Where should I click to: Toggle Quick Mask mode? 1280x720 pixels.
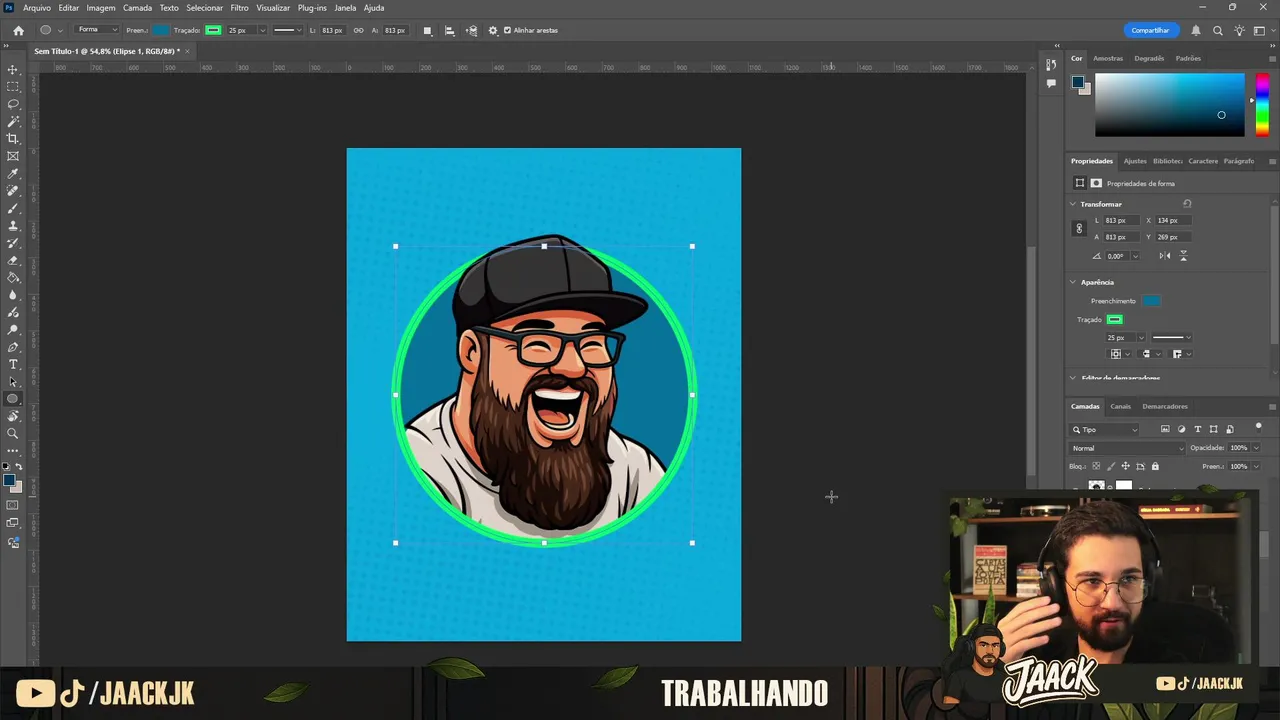point(13,506)
